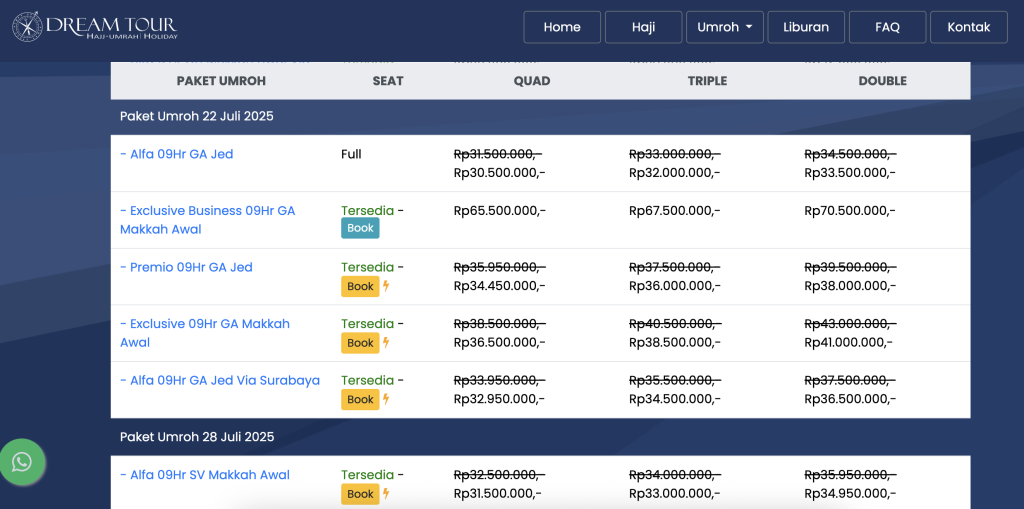This screenshot has width=1024, height=509.
Task: Book the Premio 09Hr GA Jed package
Action: [x=360, y=286]
